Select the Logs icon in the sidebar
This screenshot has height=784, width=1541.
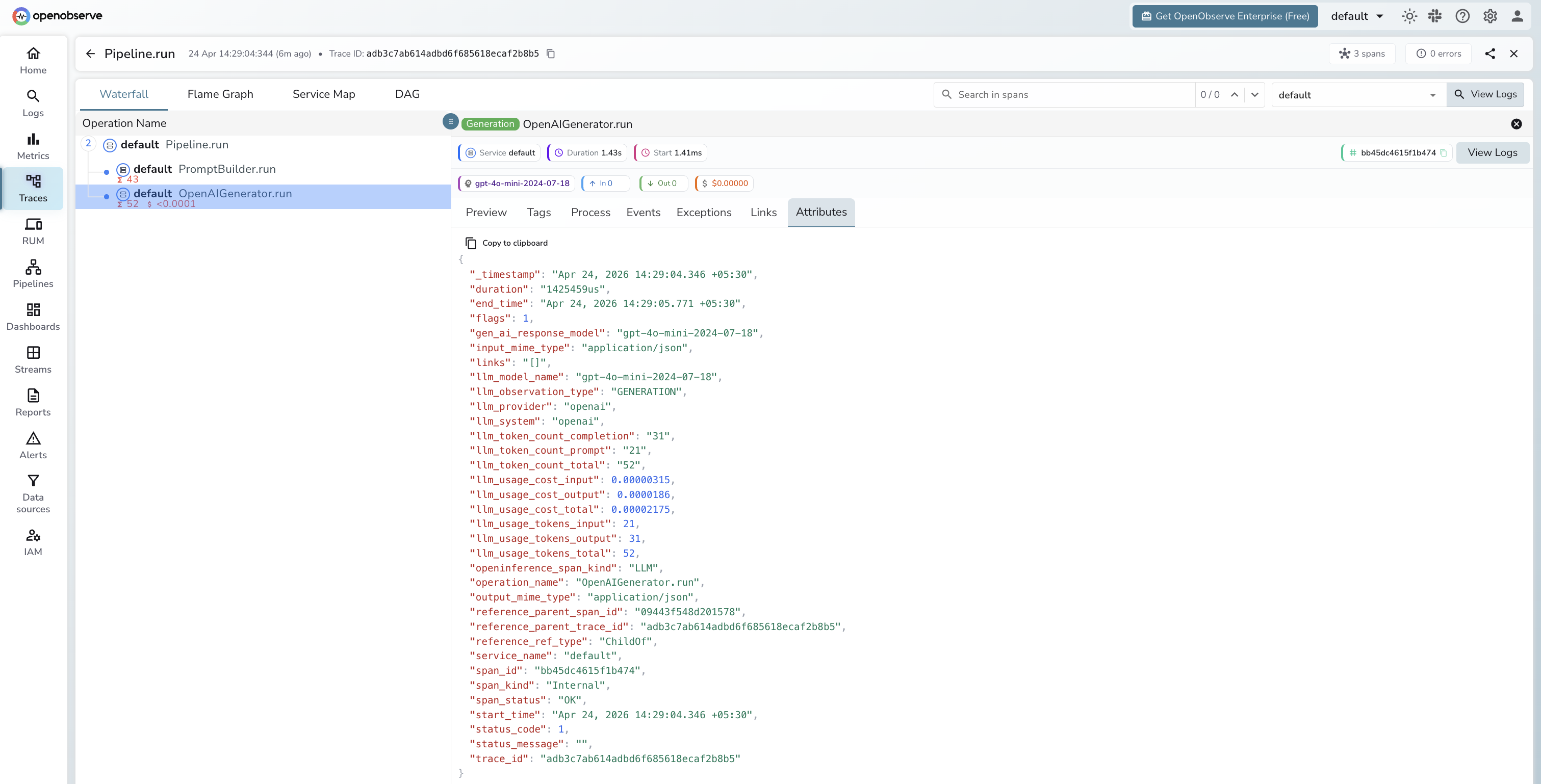[33, 103]
